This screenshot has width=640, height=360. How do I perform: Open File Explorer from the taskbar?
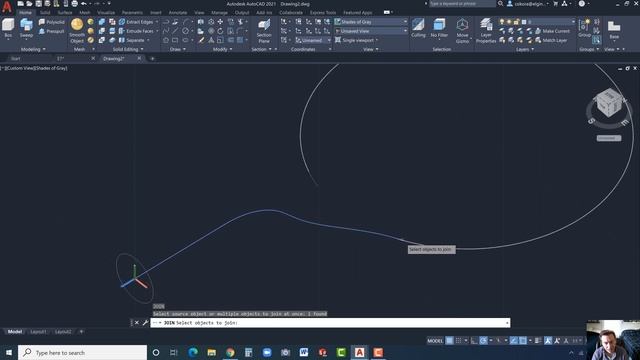click(211, 352)
